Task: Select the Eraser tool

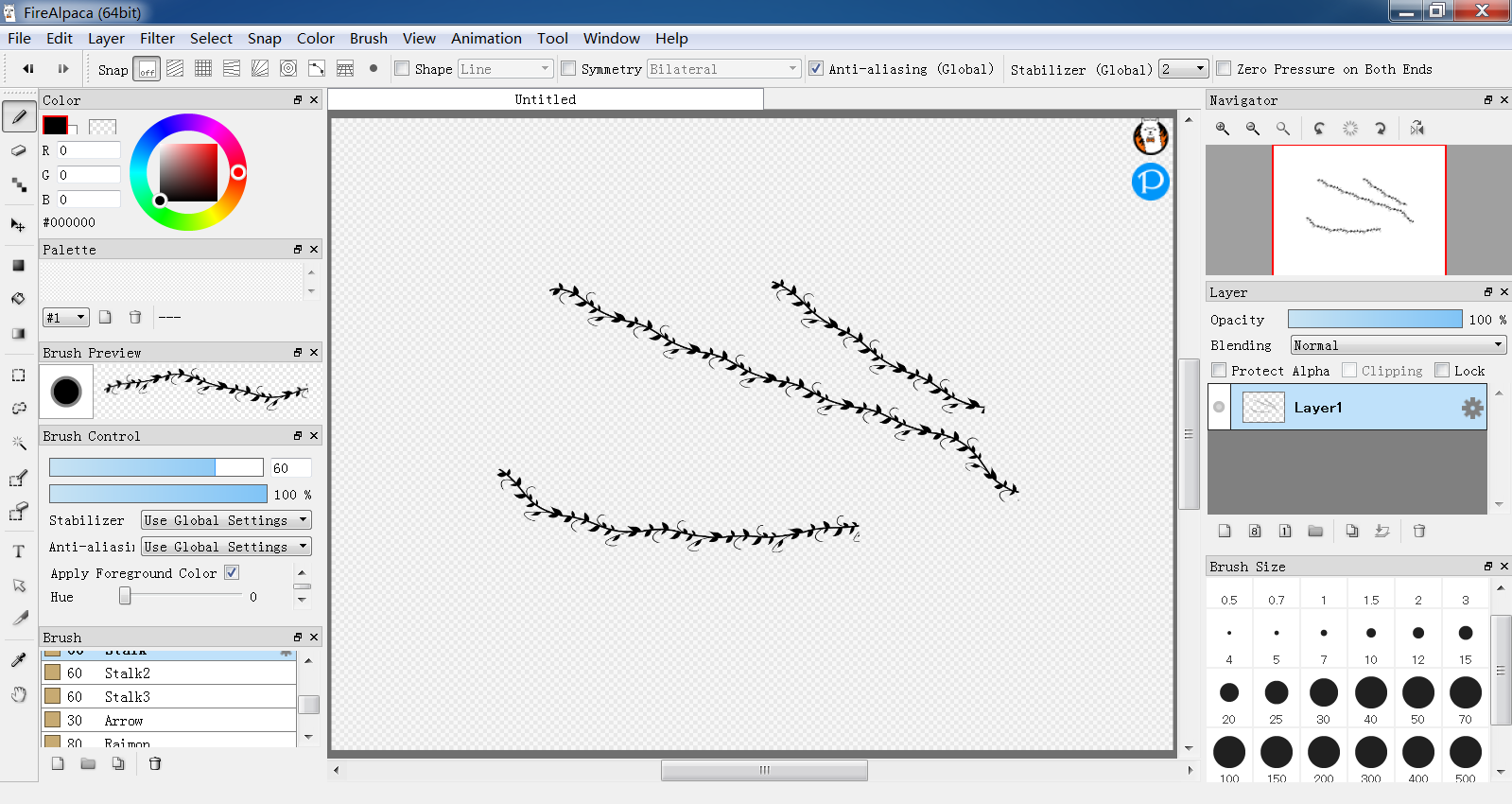Action: pyautogui.click(x=18, y=151)
